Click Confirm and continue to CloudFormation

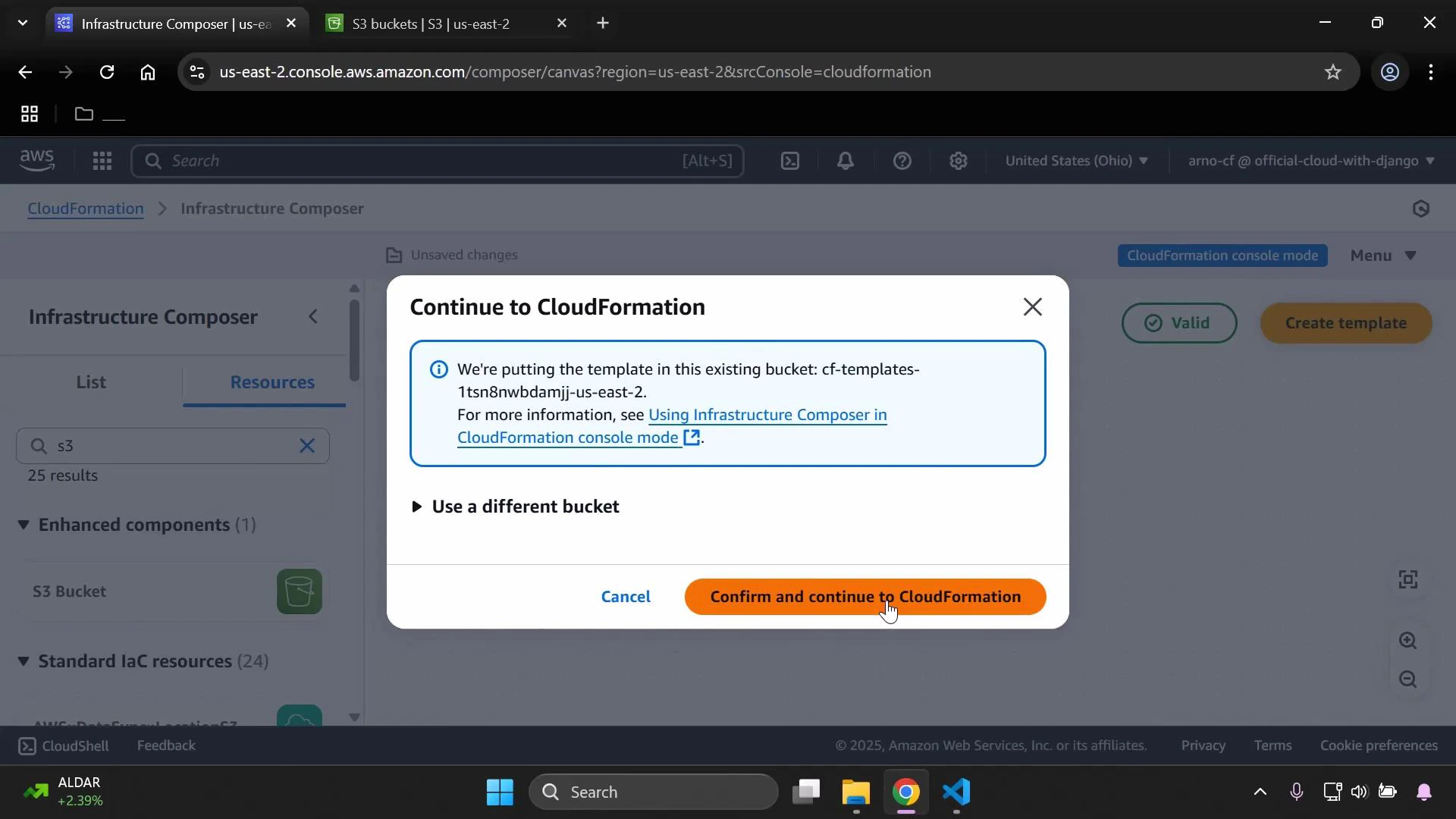[864, 597]
